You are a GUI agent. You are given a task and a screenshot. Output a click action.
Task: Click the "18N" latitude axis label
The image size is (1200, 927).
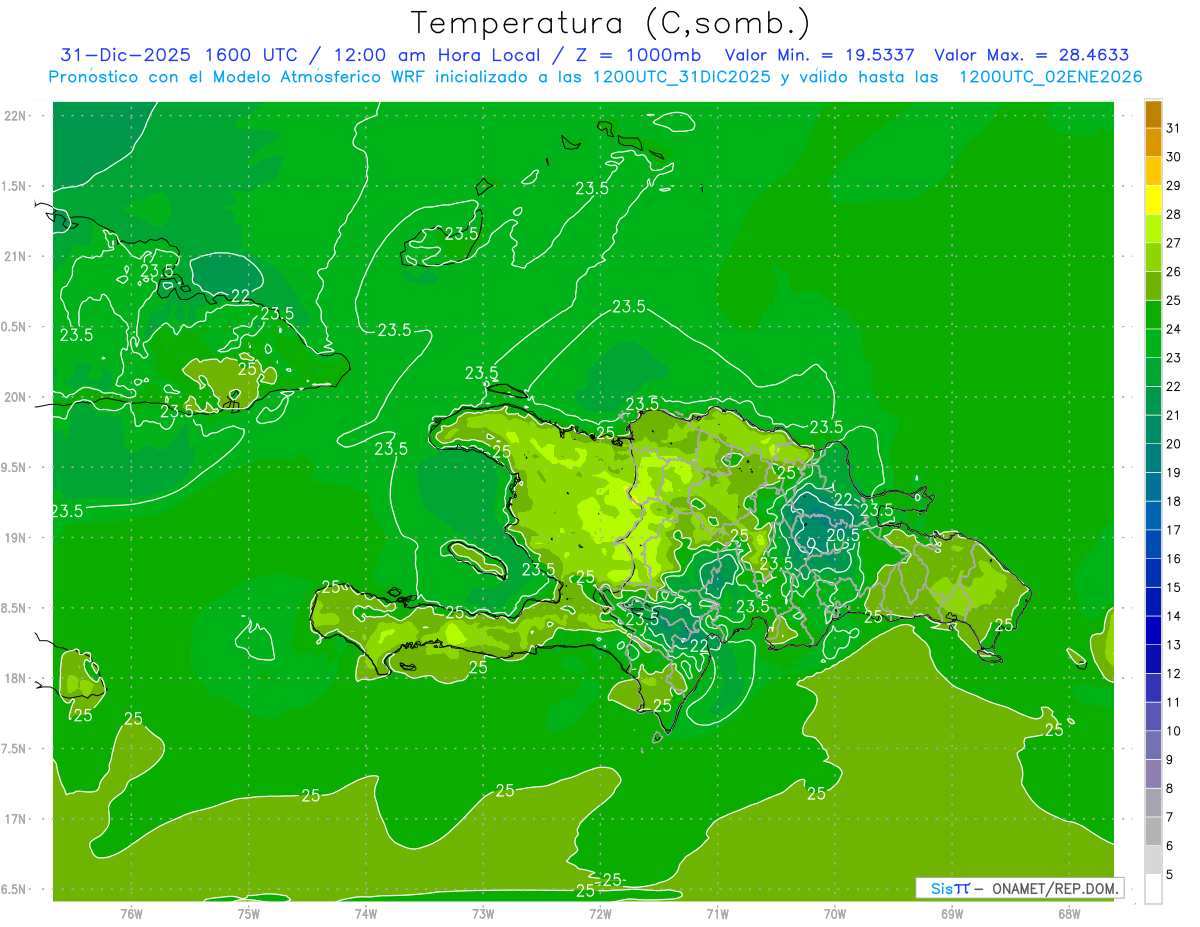16,679
